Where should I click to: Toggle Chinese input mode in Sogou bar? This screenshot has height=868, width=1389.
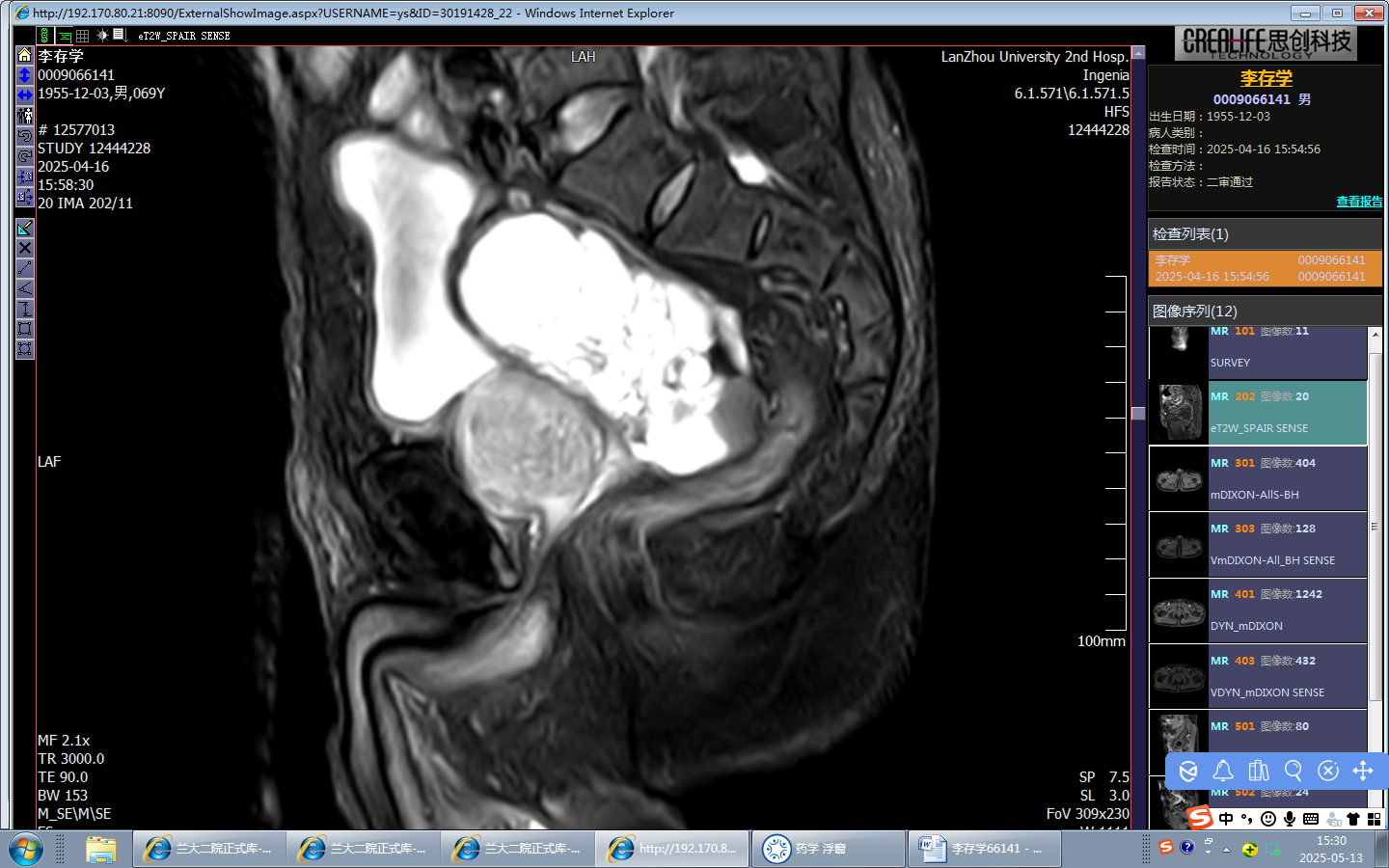pos(1225,819)
